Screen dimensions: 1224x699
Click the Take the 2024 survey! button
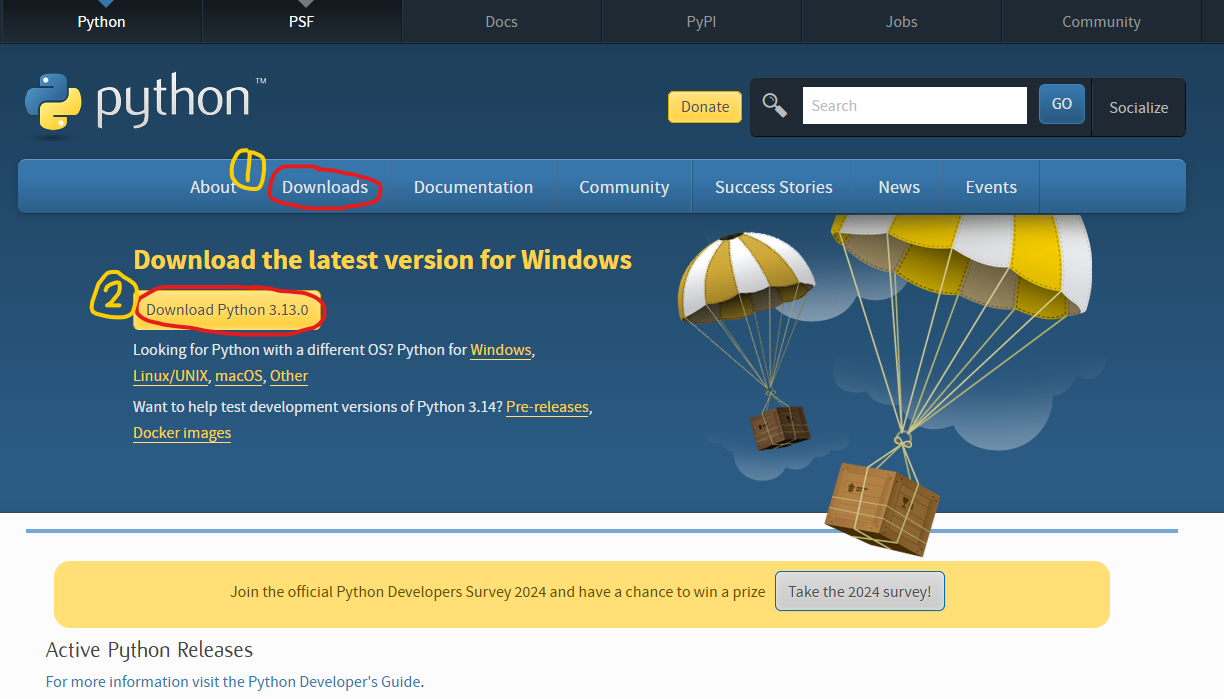860,591
